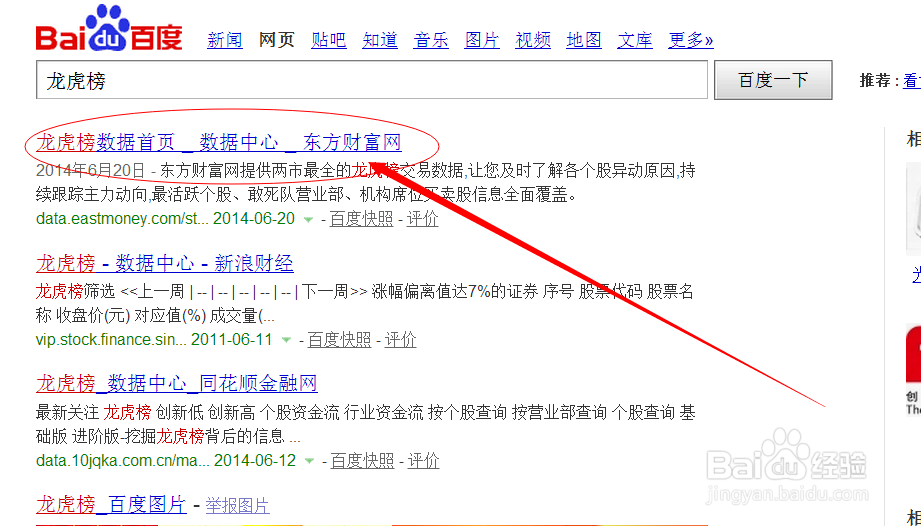921x526 pixels.
Task: Click 评价 for the 10jqka result
Action: pos(423,460)
